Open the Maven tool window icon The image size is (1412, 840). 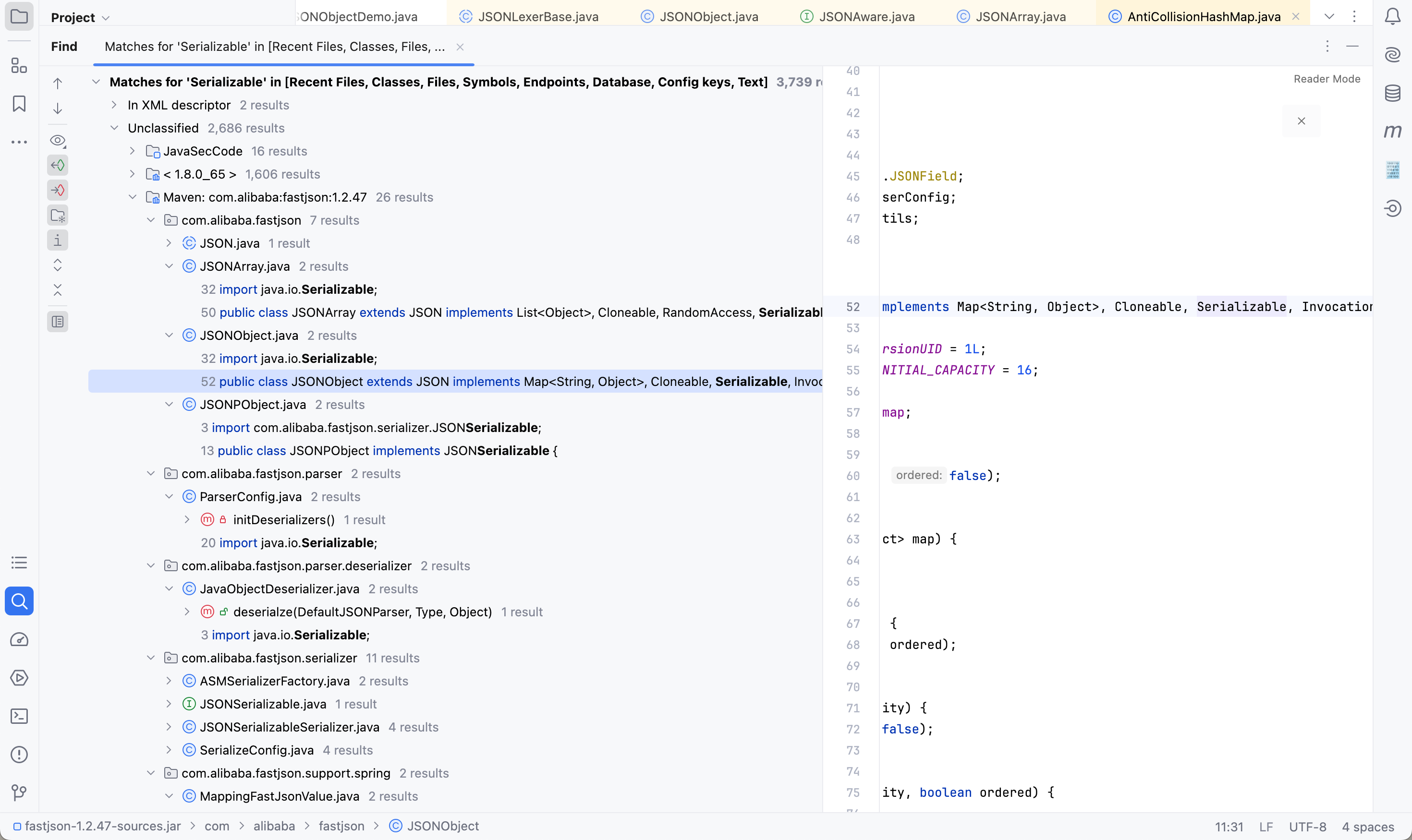(1392, 132)
